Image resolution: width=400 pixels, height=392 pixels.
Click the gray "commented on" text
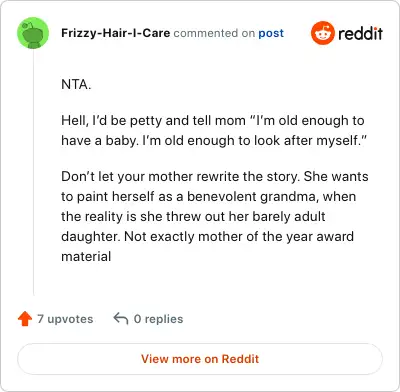(214, 33)
